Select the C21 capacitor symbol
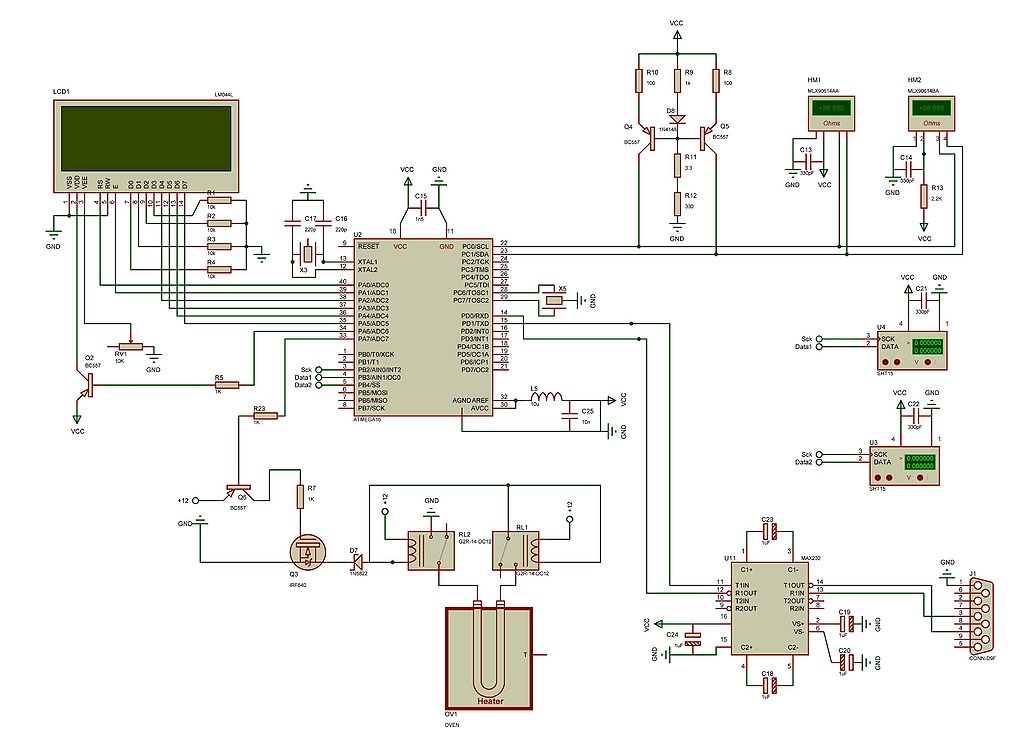This screenshot has width=1024, height=755. 923,301
